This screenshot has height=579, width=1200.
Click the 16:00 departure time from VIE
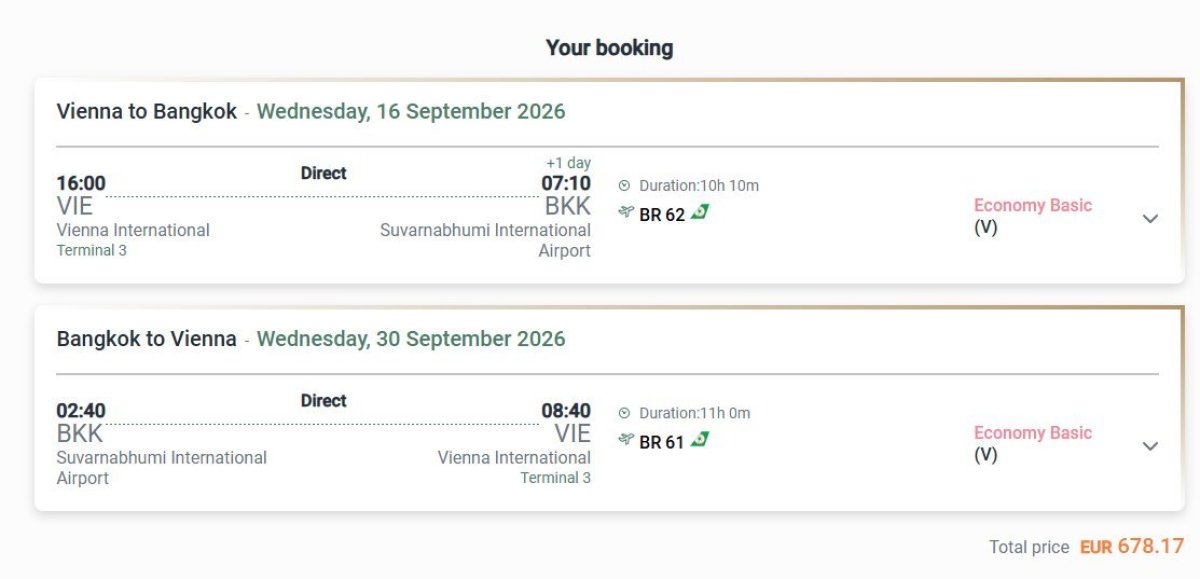point(81,183)
